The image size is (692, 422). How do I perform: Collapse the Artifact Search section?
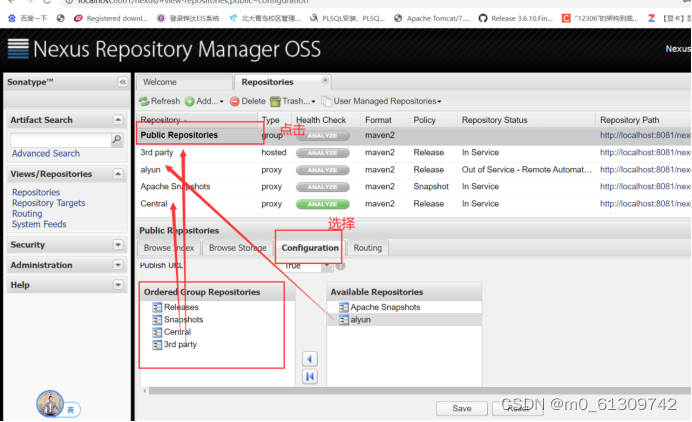tap(118, 120)
